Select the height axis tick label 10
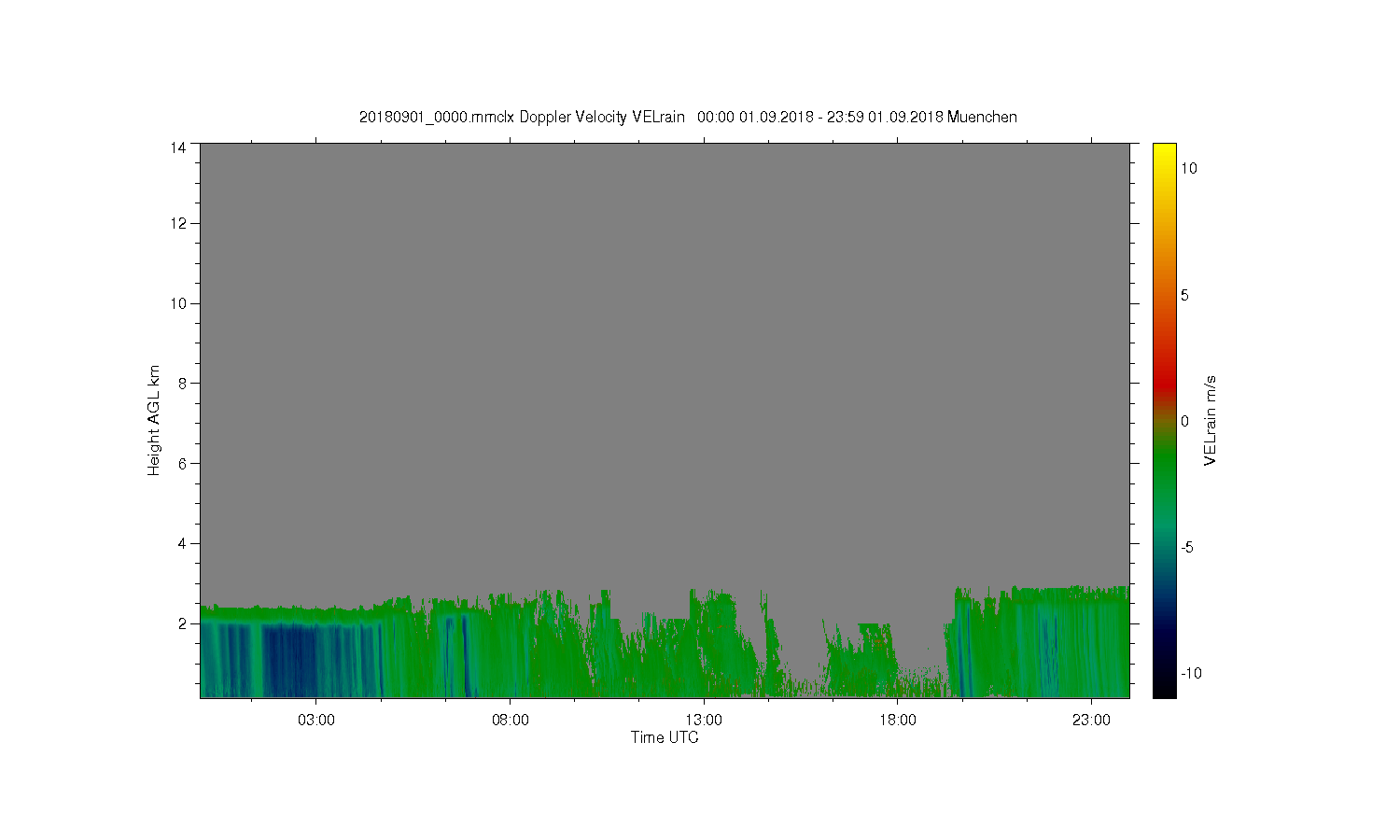This screenshot has height=840, width=1400. click(178, 303)
